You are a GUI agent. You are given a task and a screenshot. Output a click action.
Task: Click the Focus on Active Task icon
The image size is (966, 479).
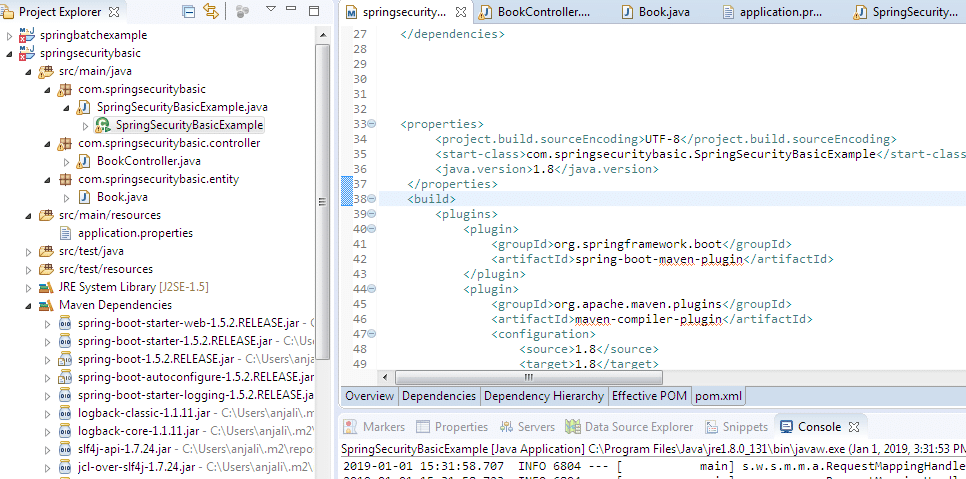click(x=242, y=12)
